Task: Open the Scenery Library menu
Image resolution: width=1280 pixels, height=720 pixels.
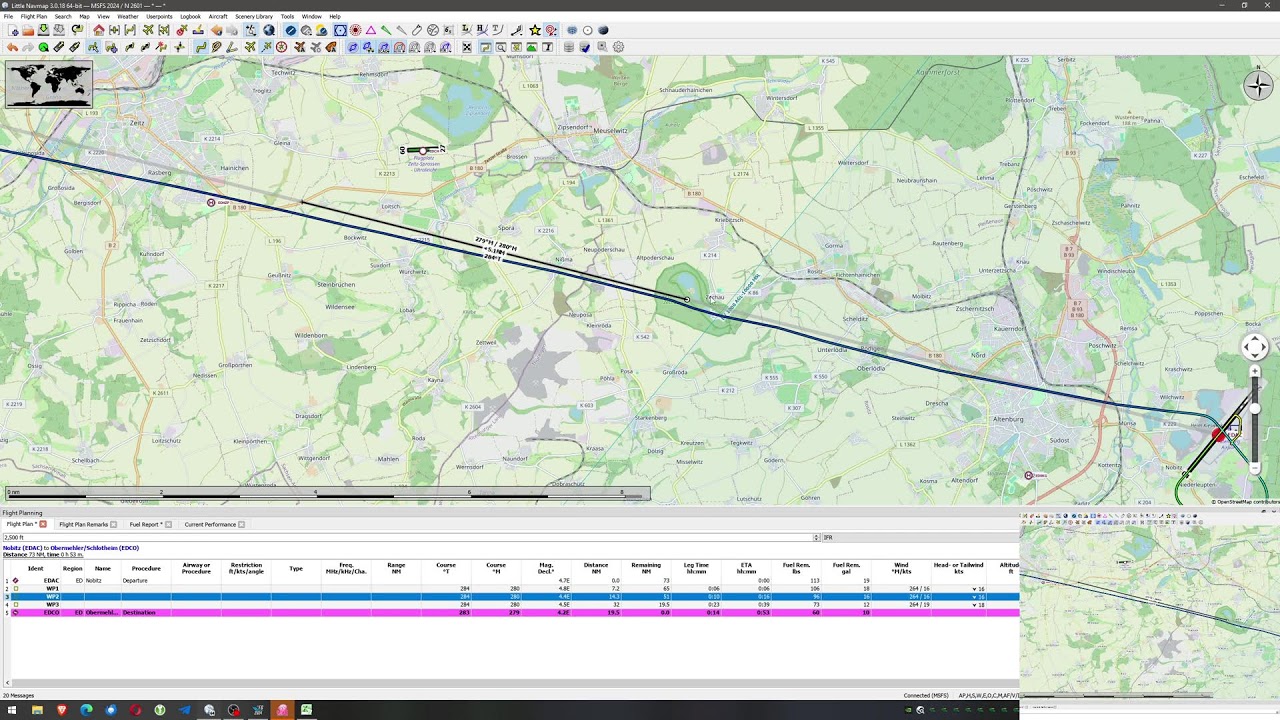Action: tap(254, 16)
